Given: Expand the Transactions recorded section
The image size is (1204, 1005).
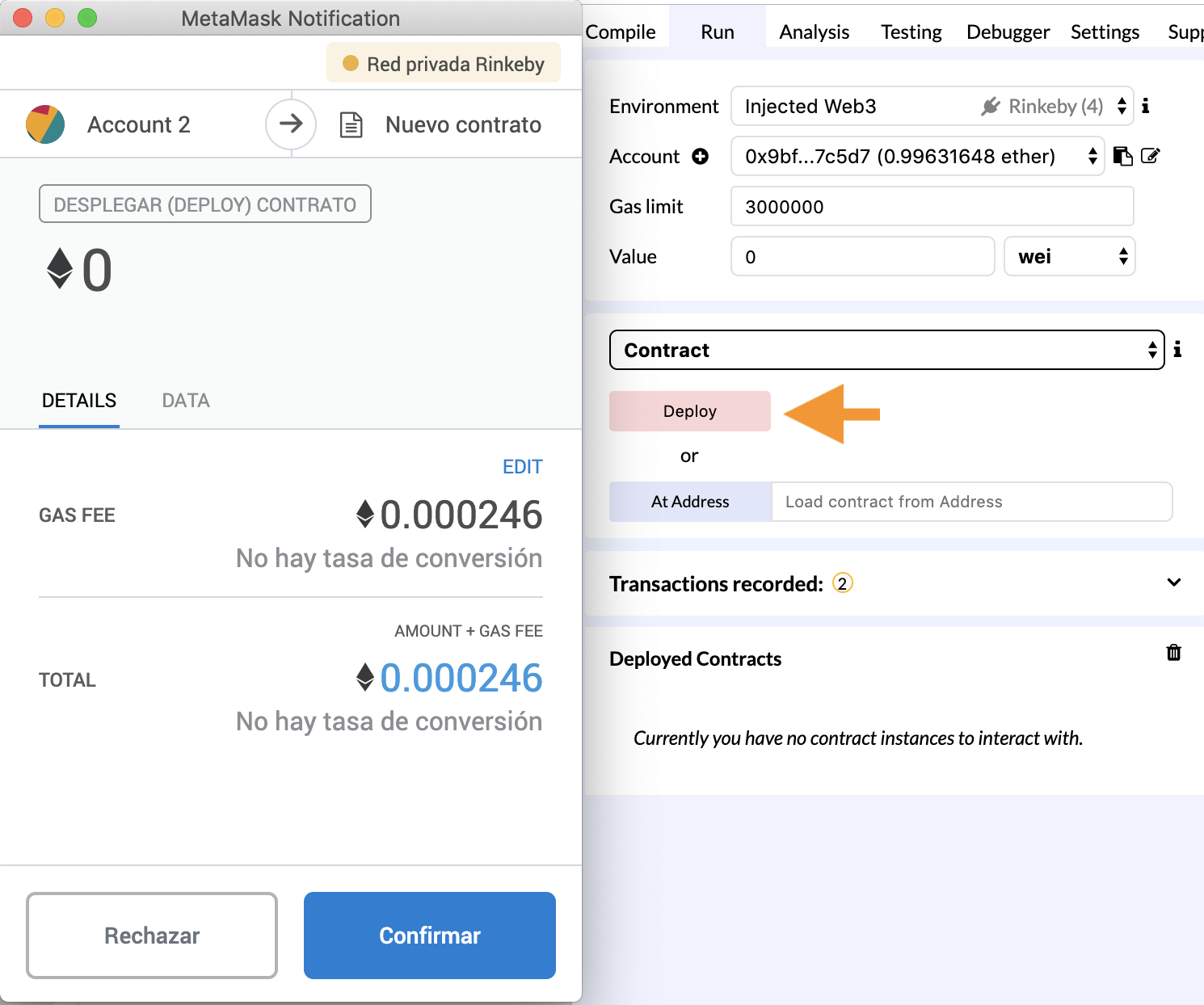Looking at the screenshot, I should pyautogui.click(x=1174, y=582).
